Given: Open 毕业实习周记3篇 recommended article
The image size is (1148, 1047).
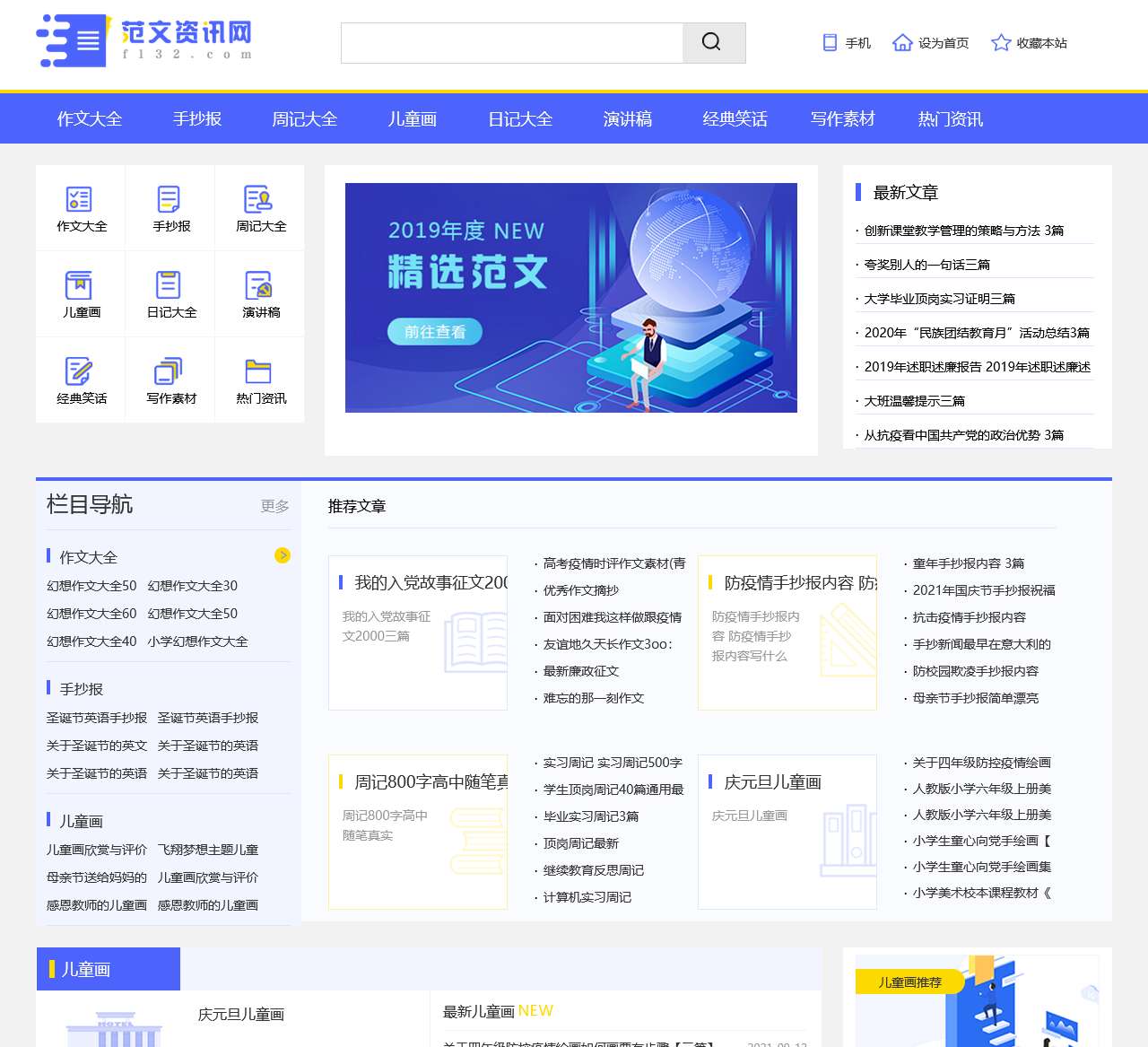Looking at the screenshot, I should pyautogui.click(x=591, y=816).
